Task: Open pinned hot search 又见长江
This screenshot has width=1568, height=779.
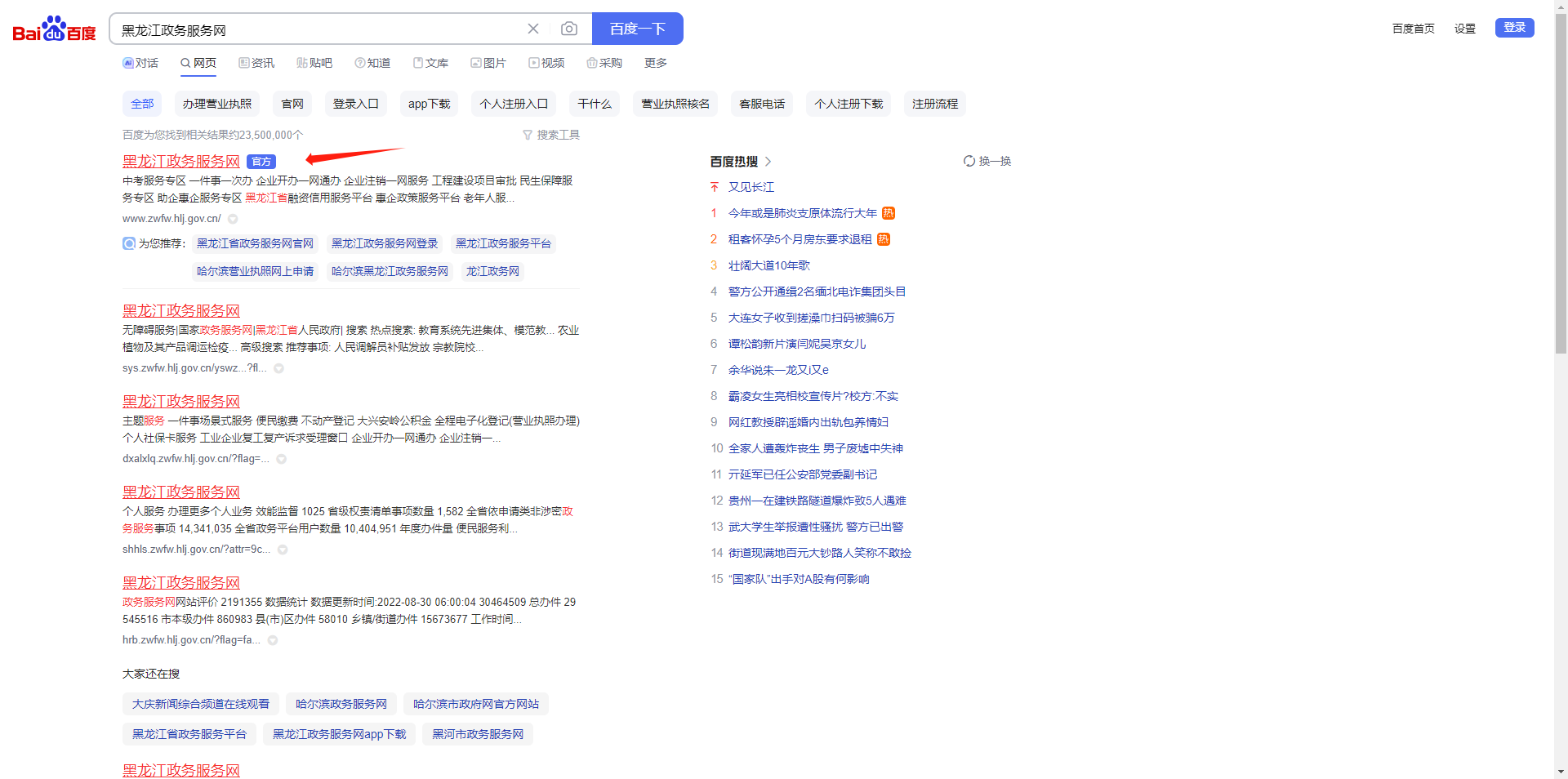Action: [751, 187]
